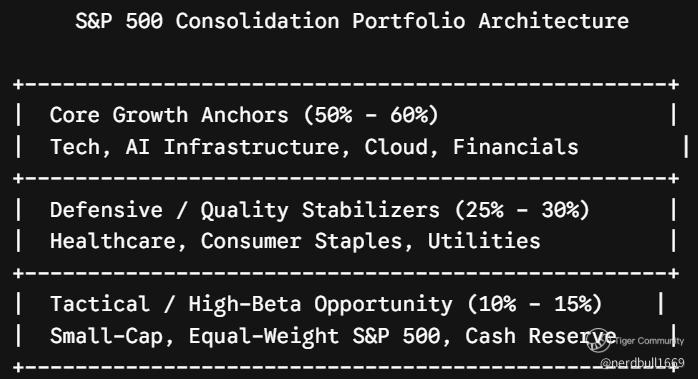Viewport: 698px width, 379px height.
Task: Select the word Financials
Action: click(515, 147)
